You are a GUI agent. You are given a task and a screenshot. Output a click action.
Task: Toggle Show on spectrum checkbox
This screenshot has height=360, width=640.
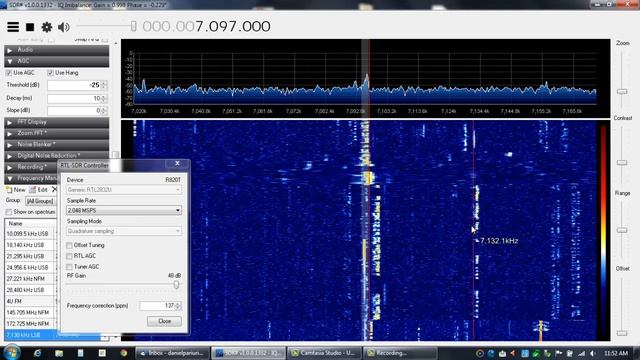(x=9, y=212)
